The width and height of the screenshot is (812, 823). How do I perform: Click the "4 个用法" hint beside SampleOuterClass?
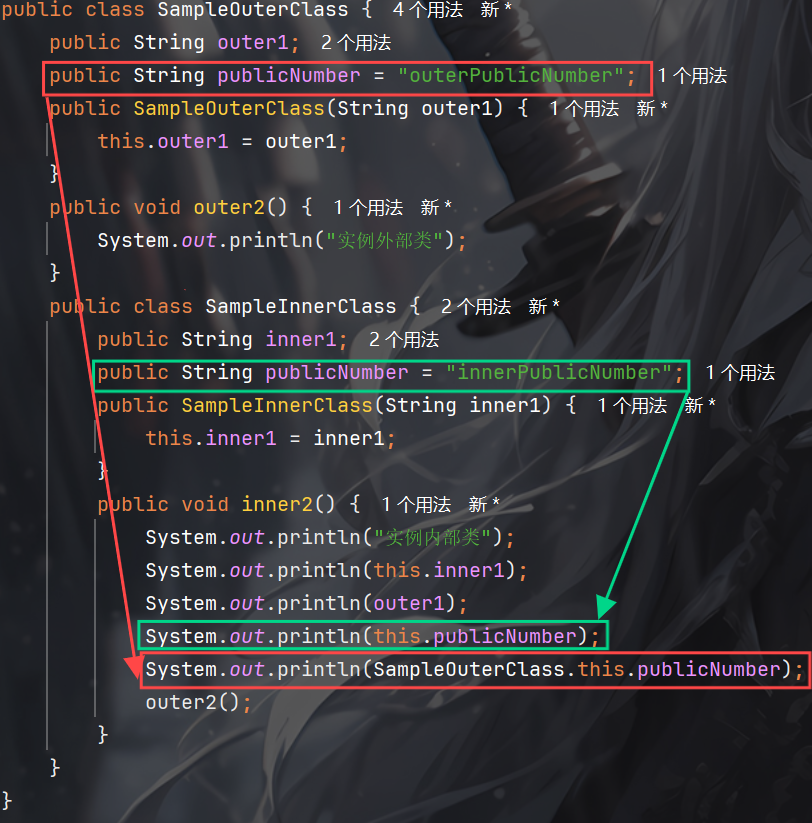click(428, 9)
